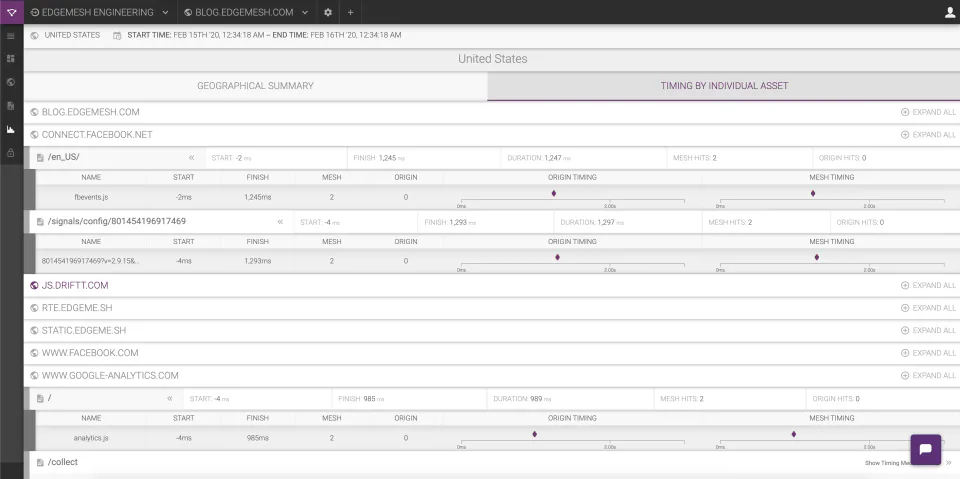The height and width of the screenshot is (479, 960).
Task: Expand all for WWW.GOOGLE-ANALYTICS.COM
Action: (928, 375)
